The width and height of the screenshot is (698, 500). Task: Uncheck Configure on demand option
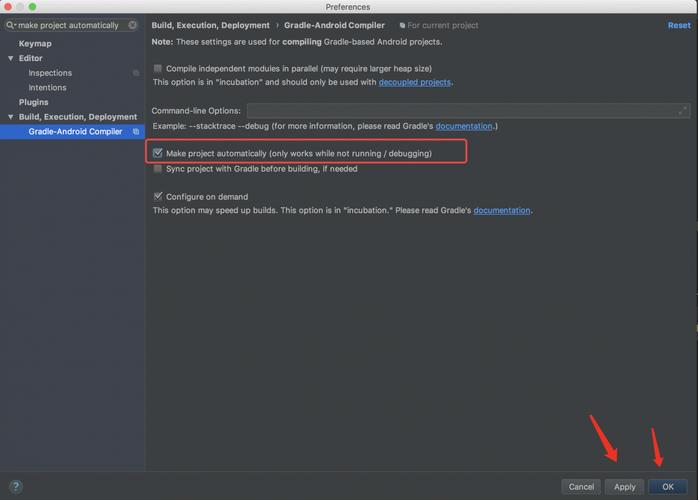[158, 196]
